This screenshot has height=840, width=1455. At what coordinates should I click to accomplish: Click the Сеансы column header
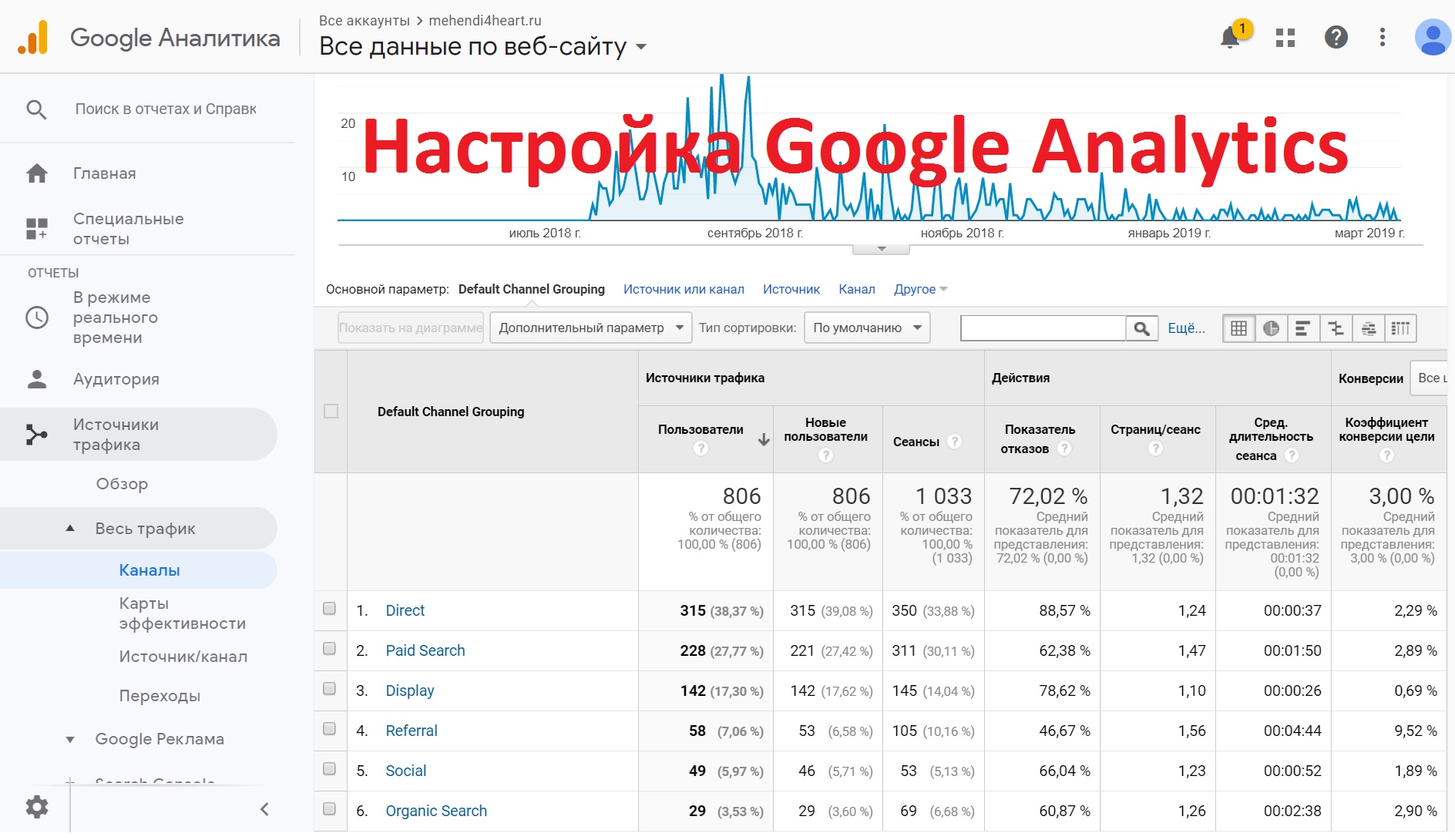coord(916,442)
